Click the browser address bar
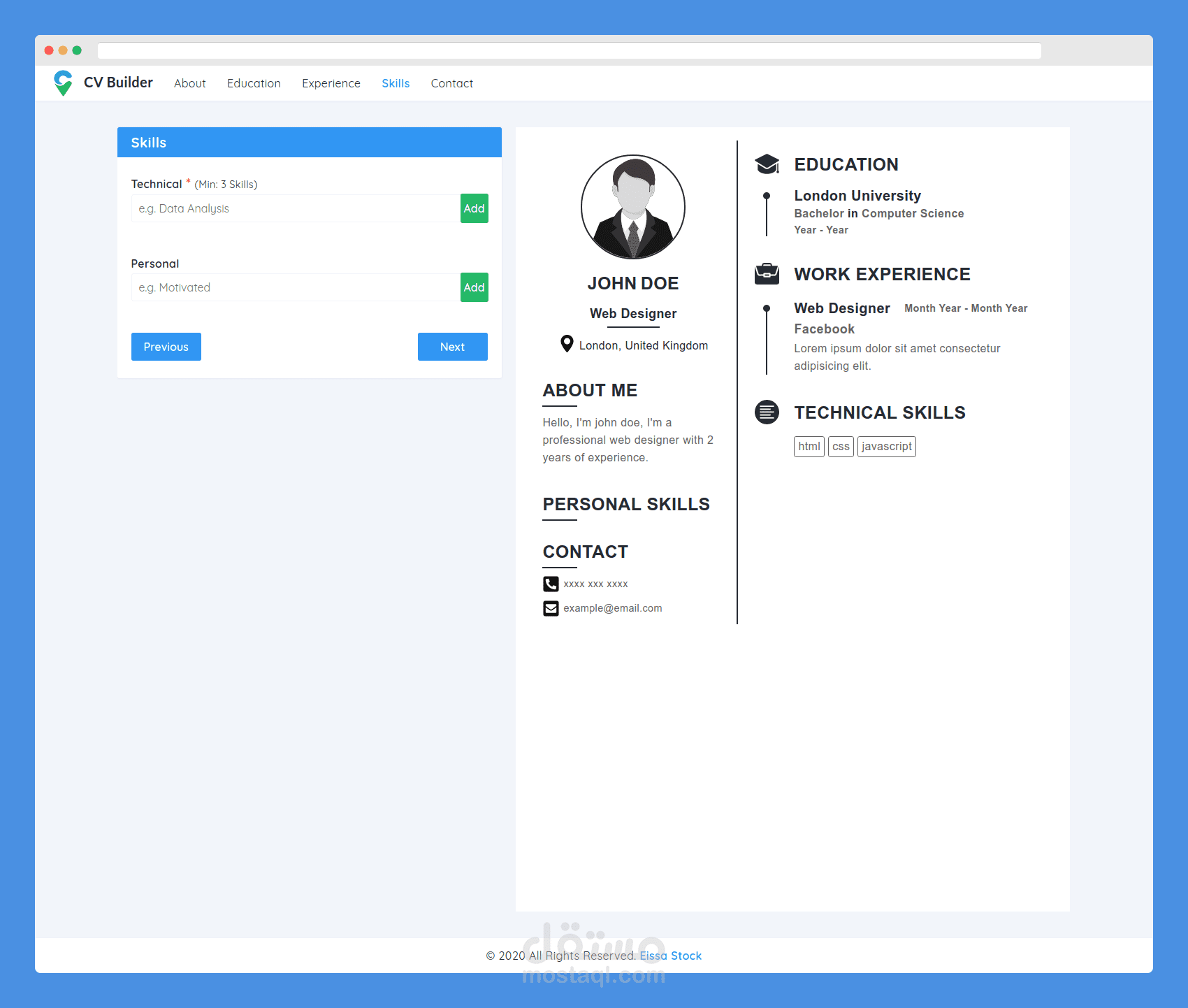The image size is (1188, 1008). click(x=570, y=50)
